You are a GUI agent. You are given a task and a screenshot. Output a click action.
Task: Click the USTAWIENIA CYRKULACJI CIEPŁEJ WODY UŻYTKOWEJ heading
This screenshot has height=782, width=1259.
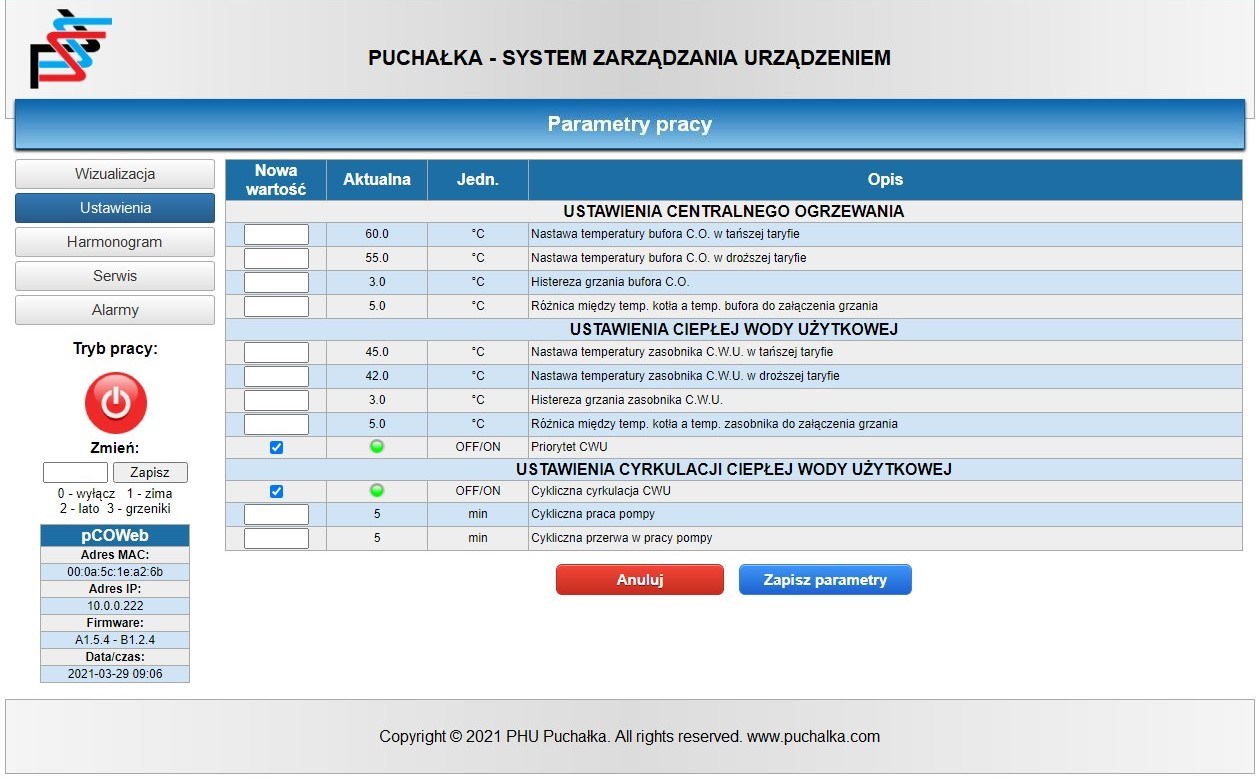(x=734, y=469)
